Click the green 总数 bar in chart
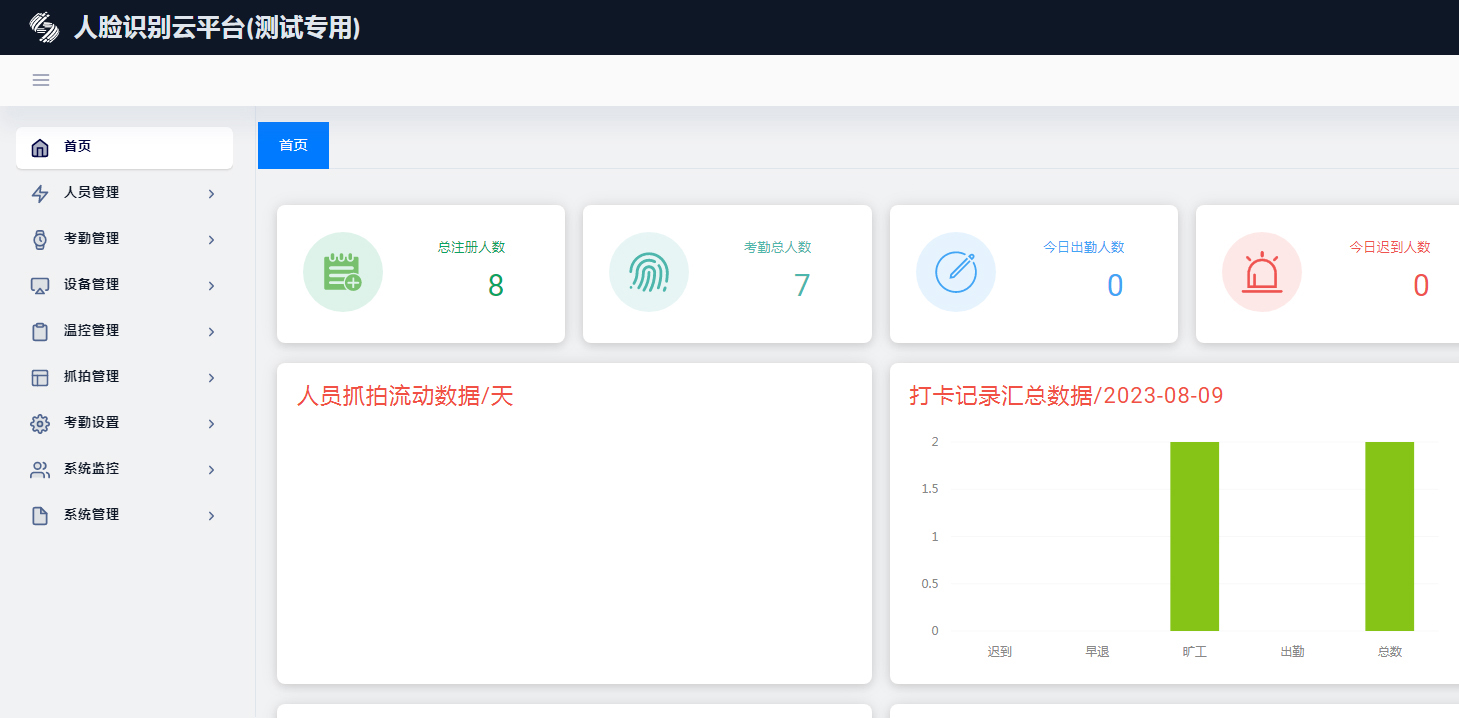The image size is (1459, 718). point(1389,536)
